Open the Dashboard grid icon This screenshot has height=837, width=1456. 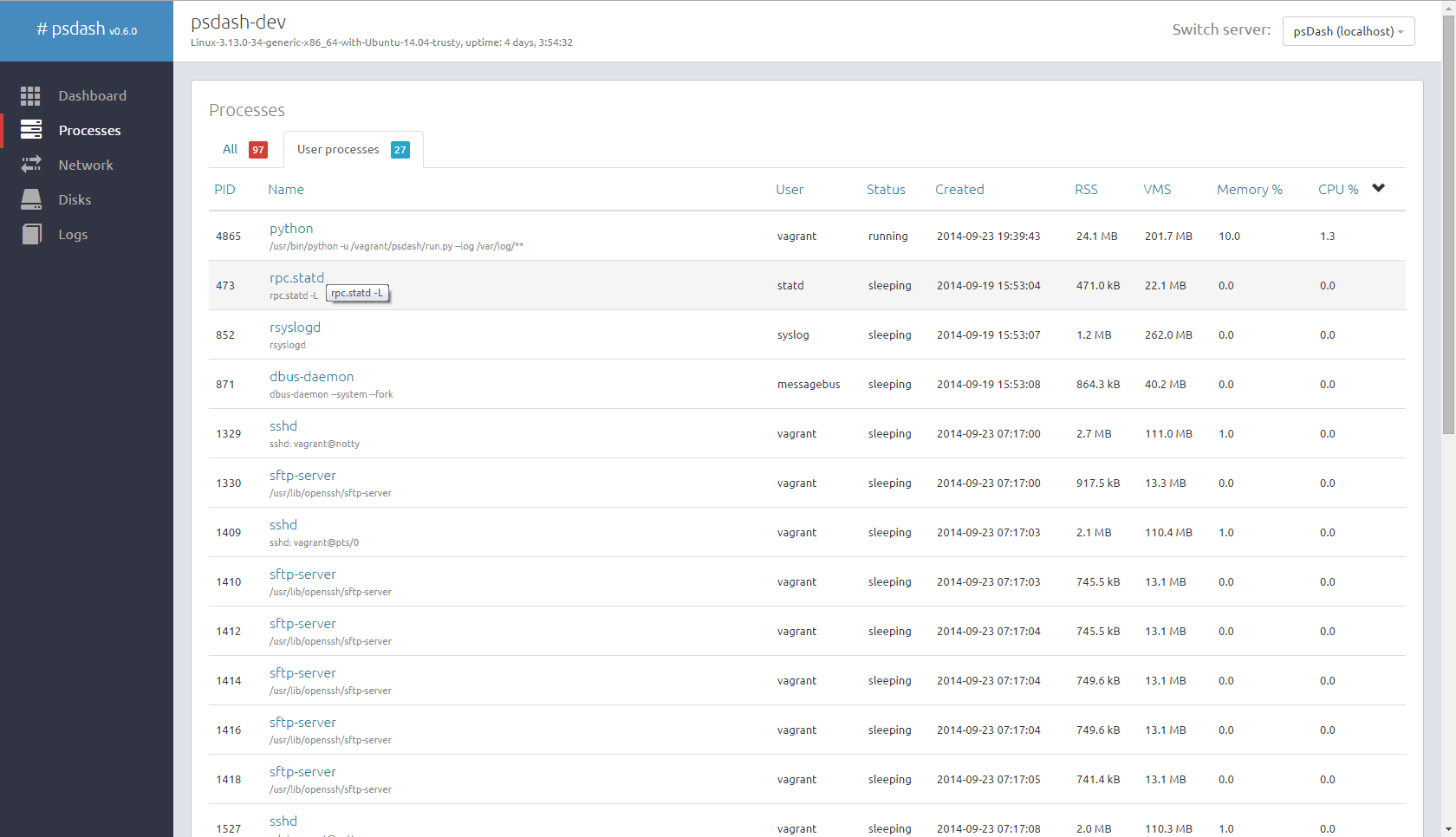point(31,95)
